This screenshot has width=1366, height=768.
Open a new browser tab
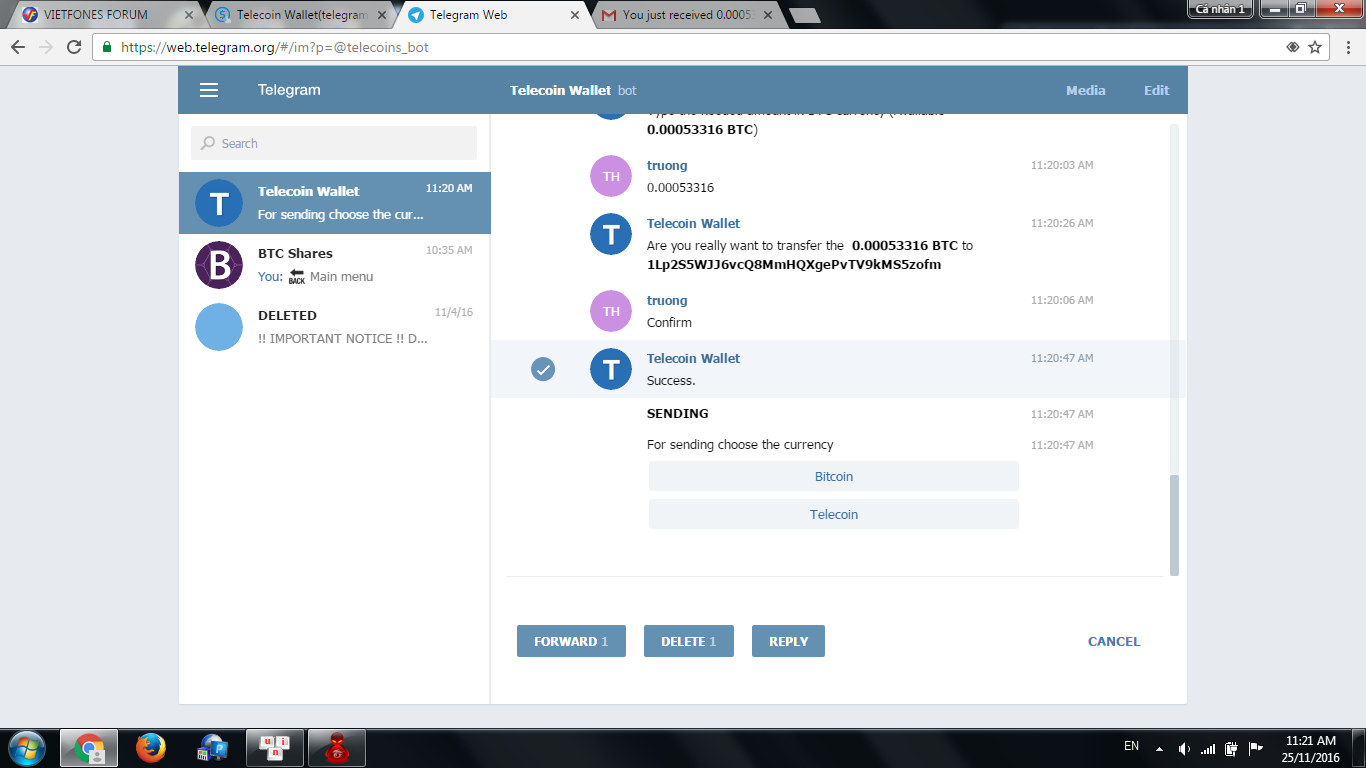click(804, 15)
